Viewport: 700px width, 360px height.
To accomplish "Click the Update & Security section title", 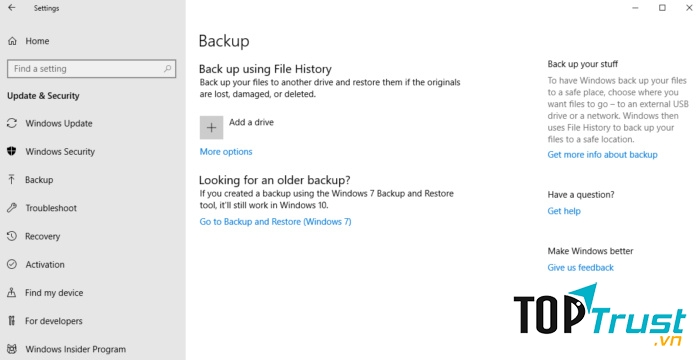I will (x=43, y=96).
